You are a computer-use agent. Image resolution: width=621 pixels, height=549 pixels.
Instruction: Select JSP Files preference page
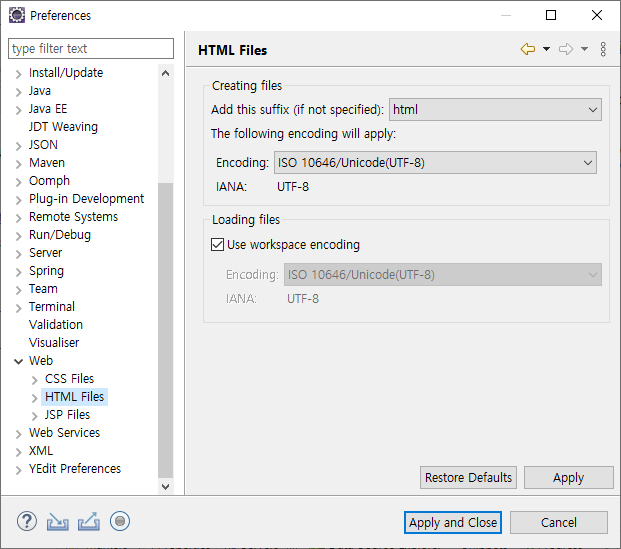[x=67, y=414]
